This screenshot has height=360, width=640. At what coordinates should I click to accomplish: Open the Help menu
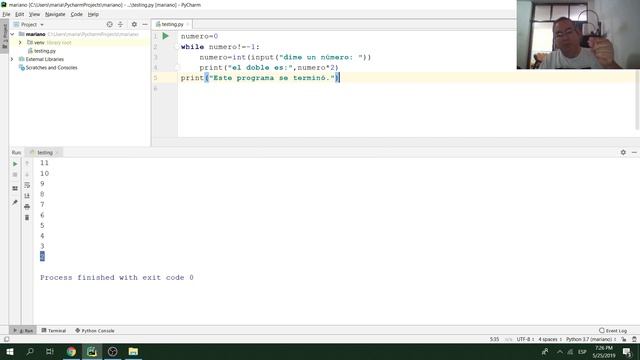[93, 14]
